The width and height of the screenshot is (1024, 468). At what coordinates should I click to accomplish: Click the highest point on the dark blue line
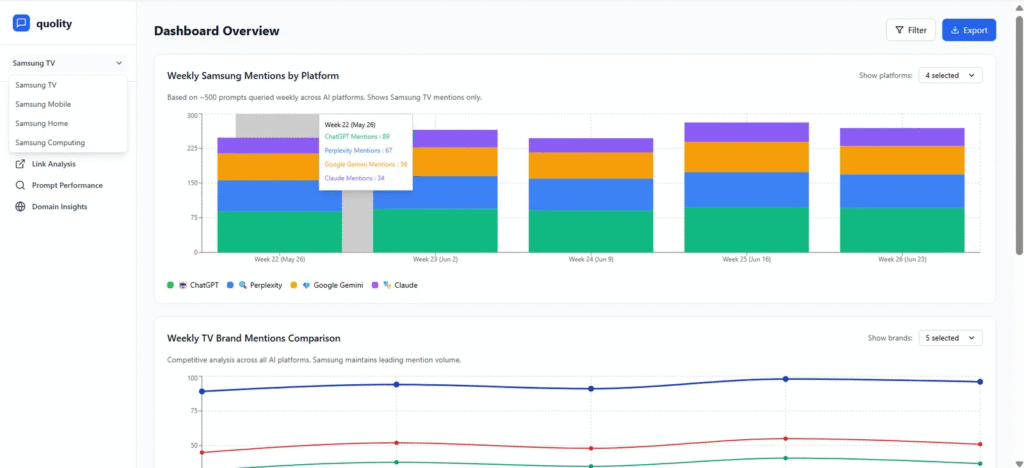[x=786, y=379]
